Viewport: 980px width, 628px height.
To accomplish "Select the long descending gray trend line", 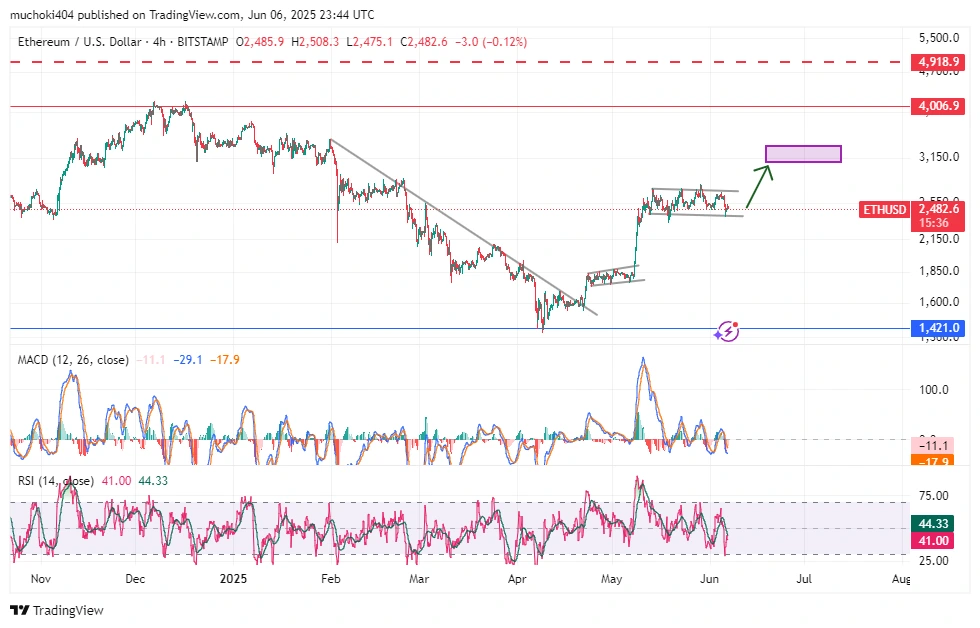I will pos(460,225).
